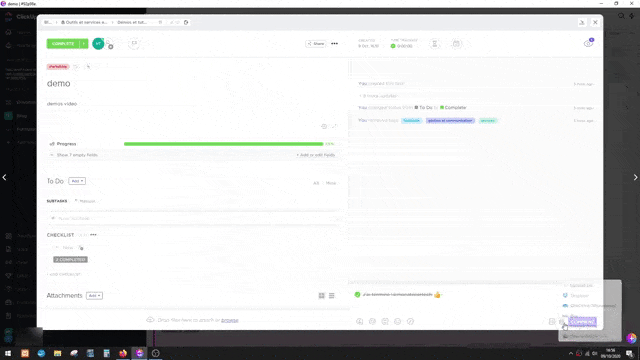The width and height of the screenshot is (640, 360).
Task: Start the time tracking play button
Action: point(393,46)
